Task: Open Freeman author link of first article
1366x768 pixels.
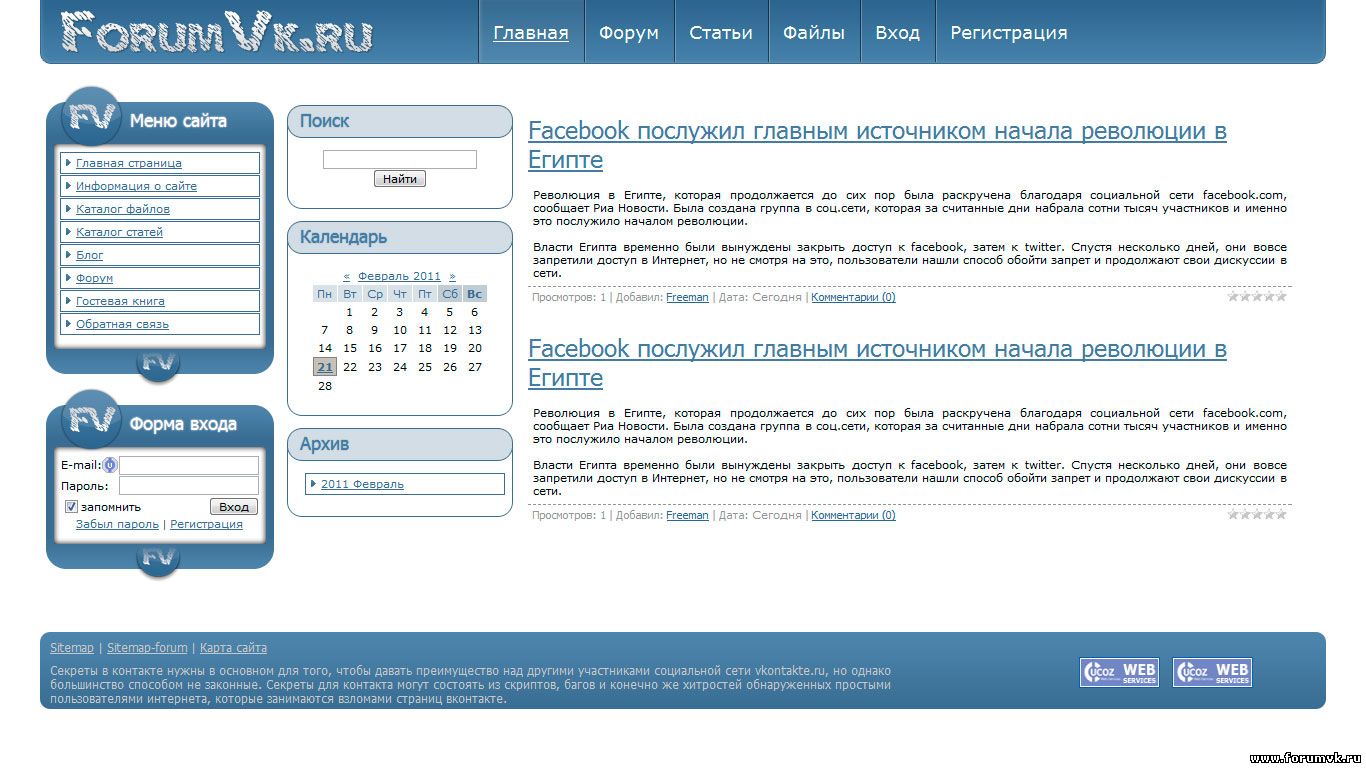Action: [687, 297]
